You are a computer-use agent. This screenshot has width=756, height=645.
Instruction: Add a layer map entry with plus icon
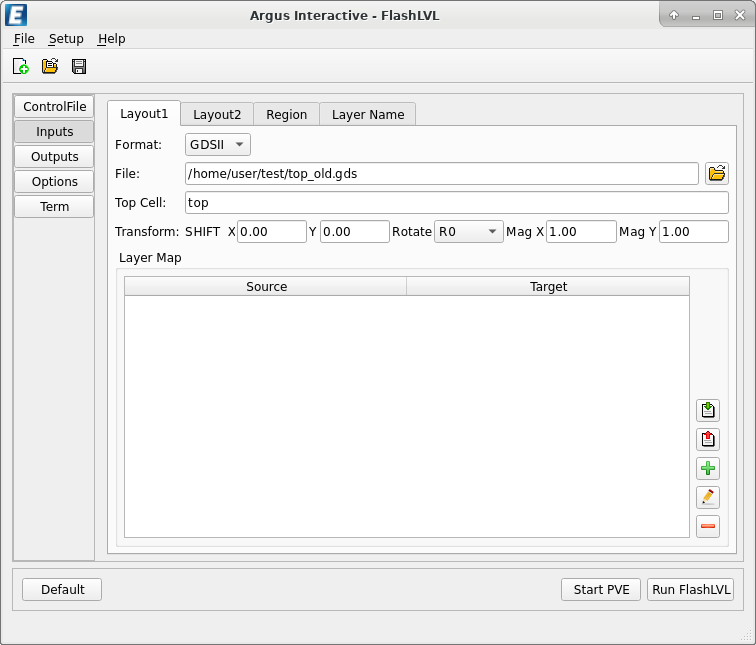pyautogui.click(x=708, y=468)
